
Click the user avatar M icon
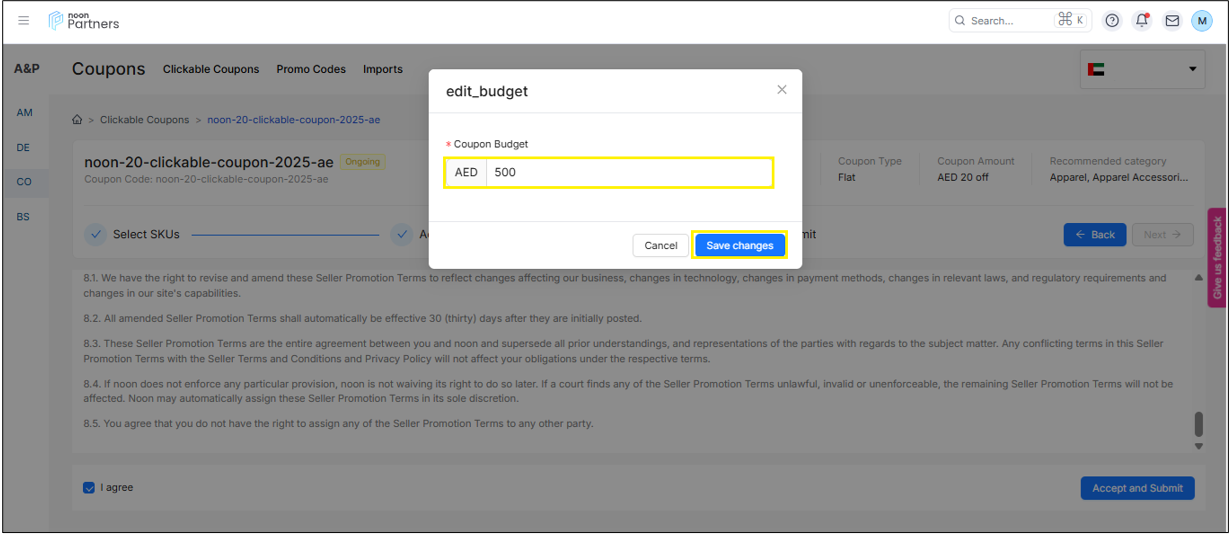1201,20
